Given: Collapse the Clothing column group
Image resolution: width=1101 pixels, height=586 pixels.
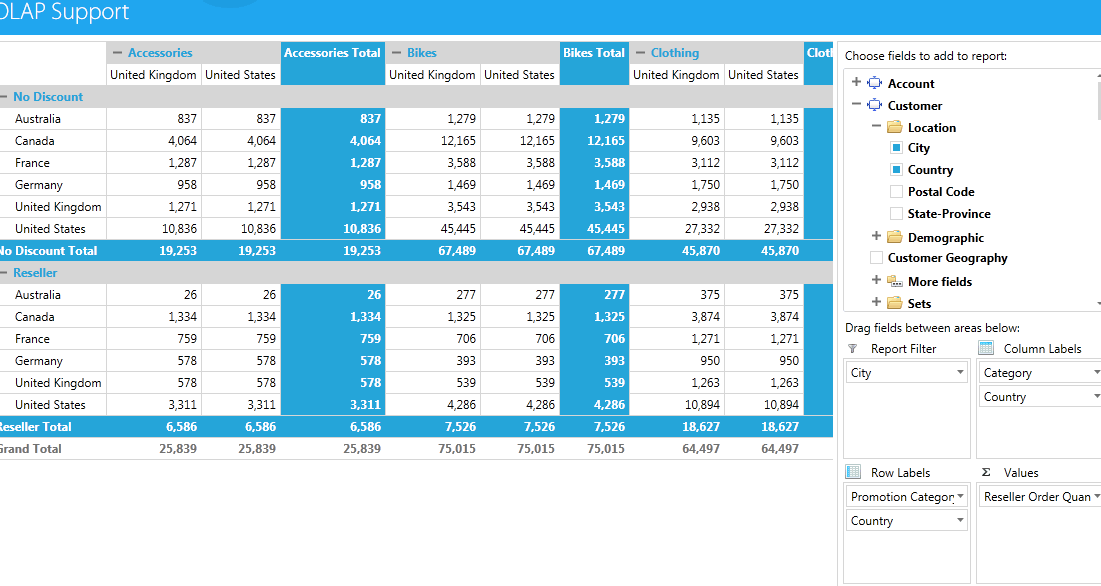Looking at the screenshot, I should pyautogui.click(x=640, y=53).
